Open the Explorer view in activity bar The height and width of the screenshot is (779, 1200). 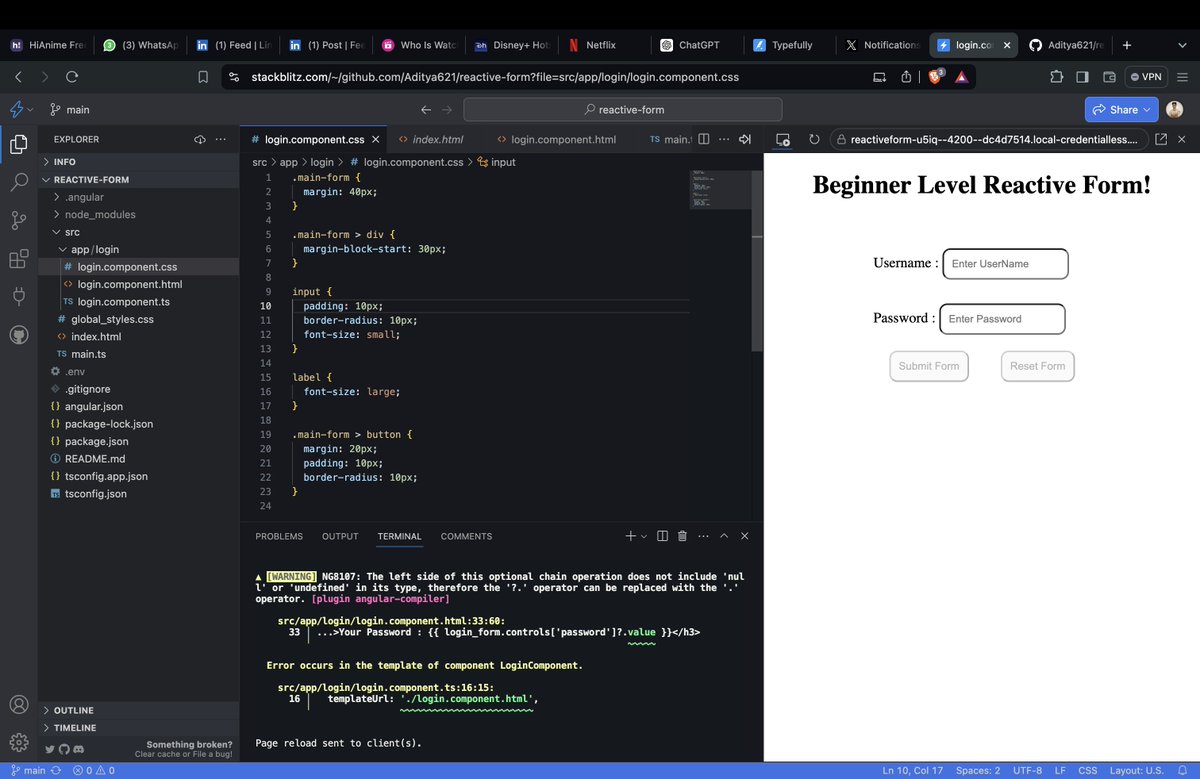19,145
